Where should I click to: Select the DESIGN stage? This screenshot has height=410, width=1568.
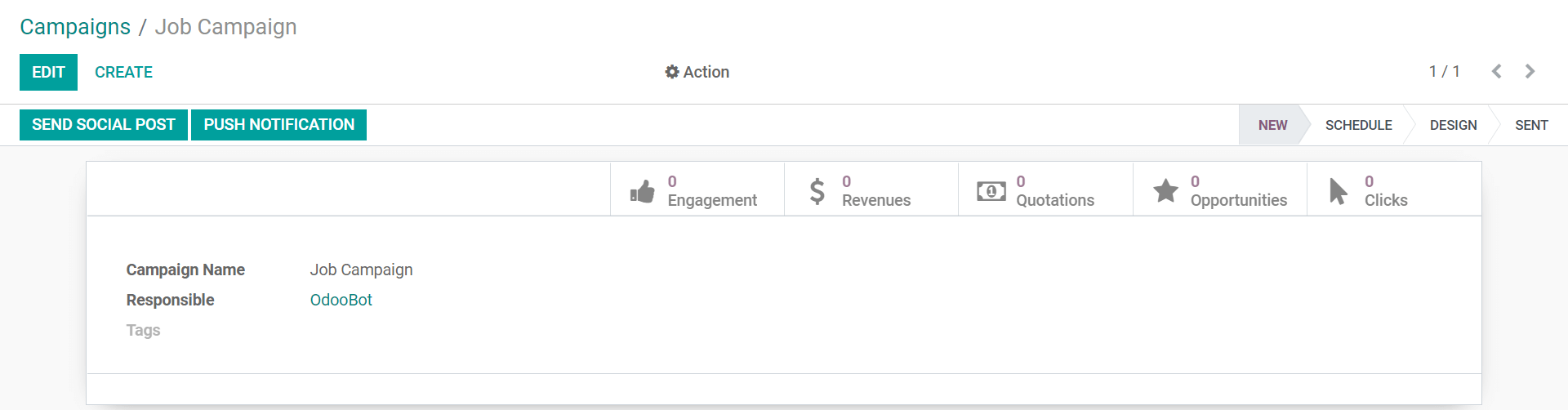click(1453, 125)
